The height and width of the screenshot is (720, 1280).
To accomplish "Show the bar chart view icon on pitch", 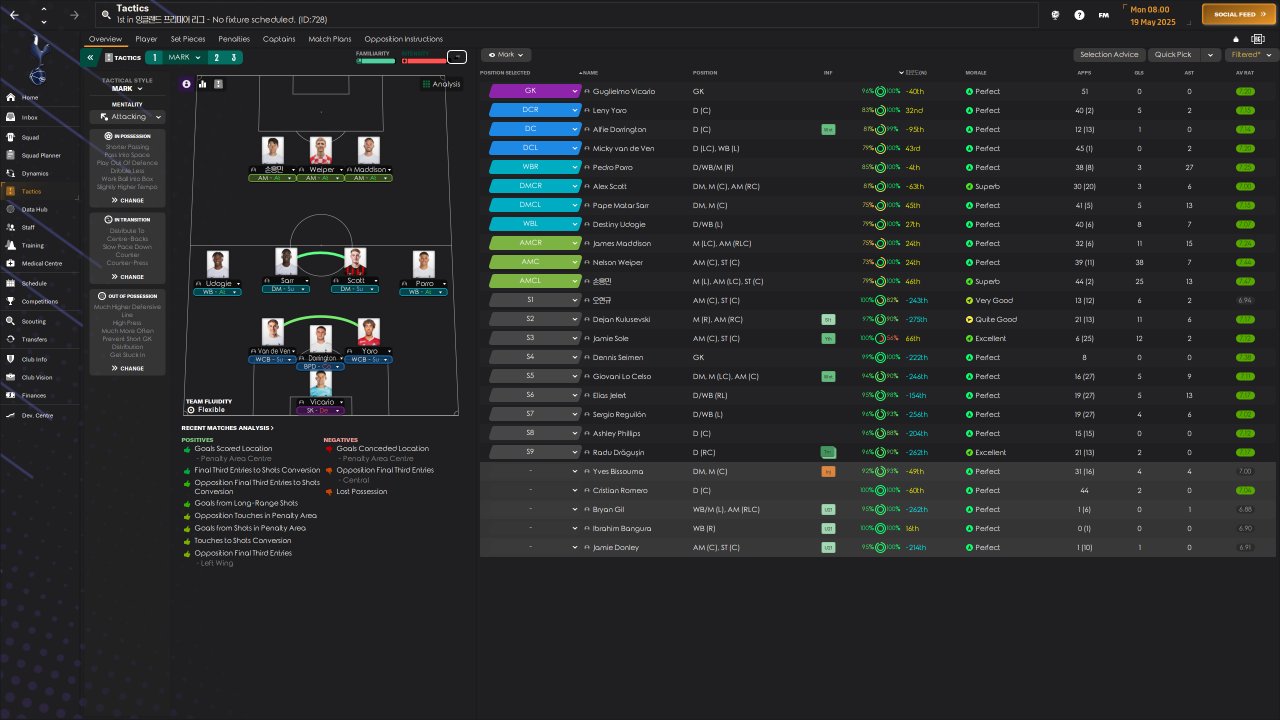I will (x=202, y=84).
